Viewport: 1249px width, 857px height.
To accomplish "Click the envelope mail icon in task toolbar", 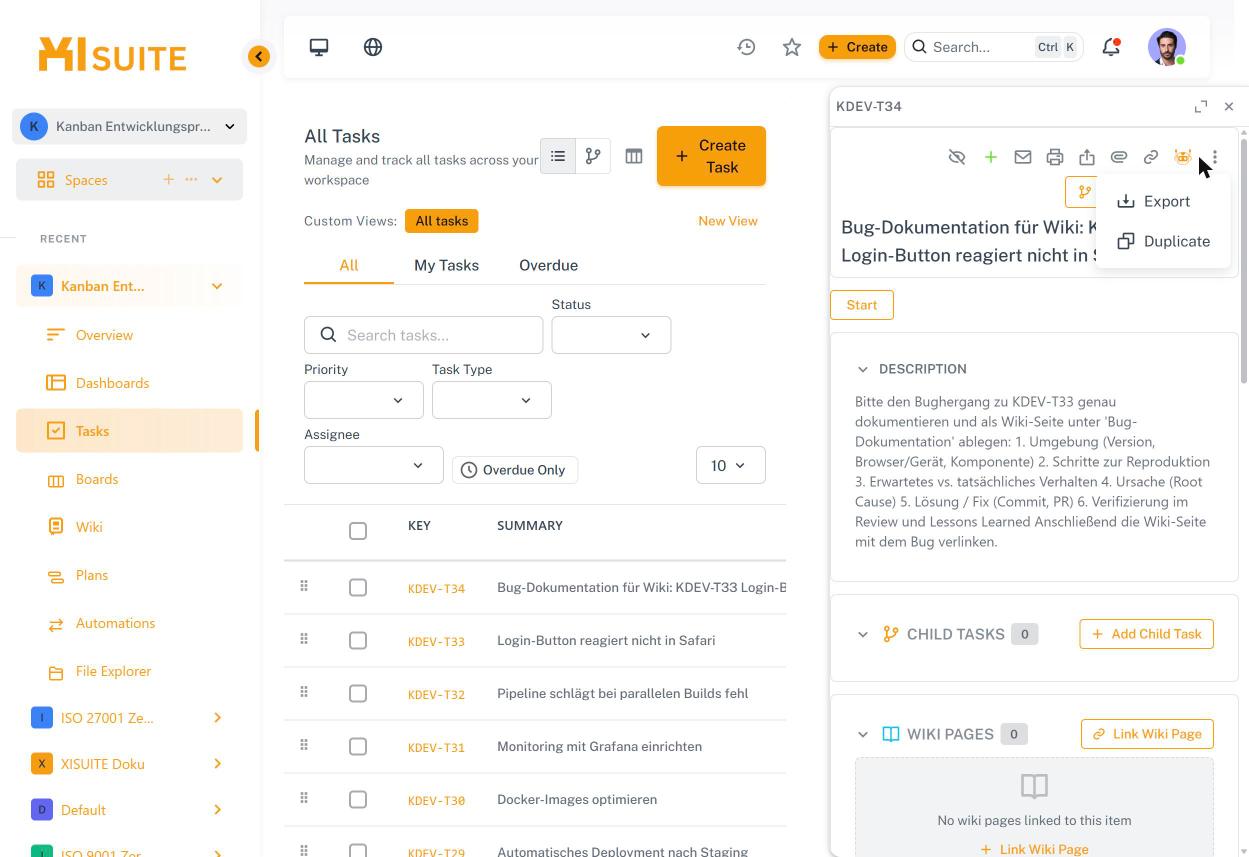I will (1022, 157).
